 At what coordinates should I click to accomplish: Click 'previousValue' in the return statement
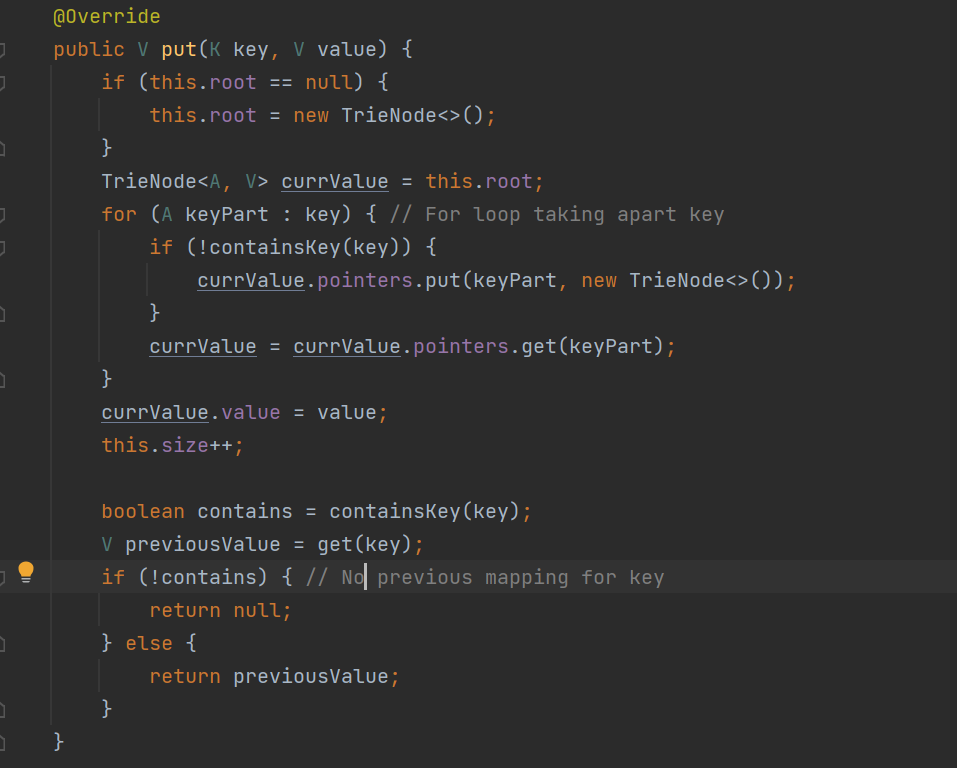coord(311,676)
